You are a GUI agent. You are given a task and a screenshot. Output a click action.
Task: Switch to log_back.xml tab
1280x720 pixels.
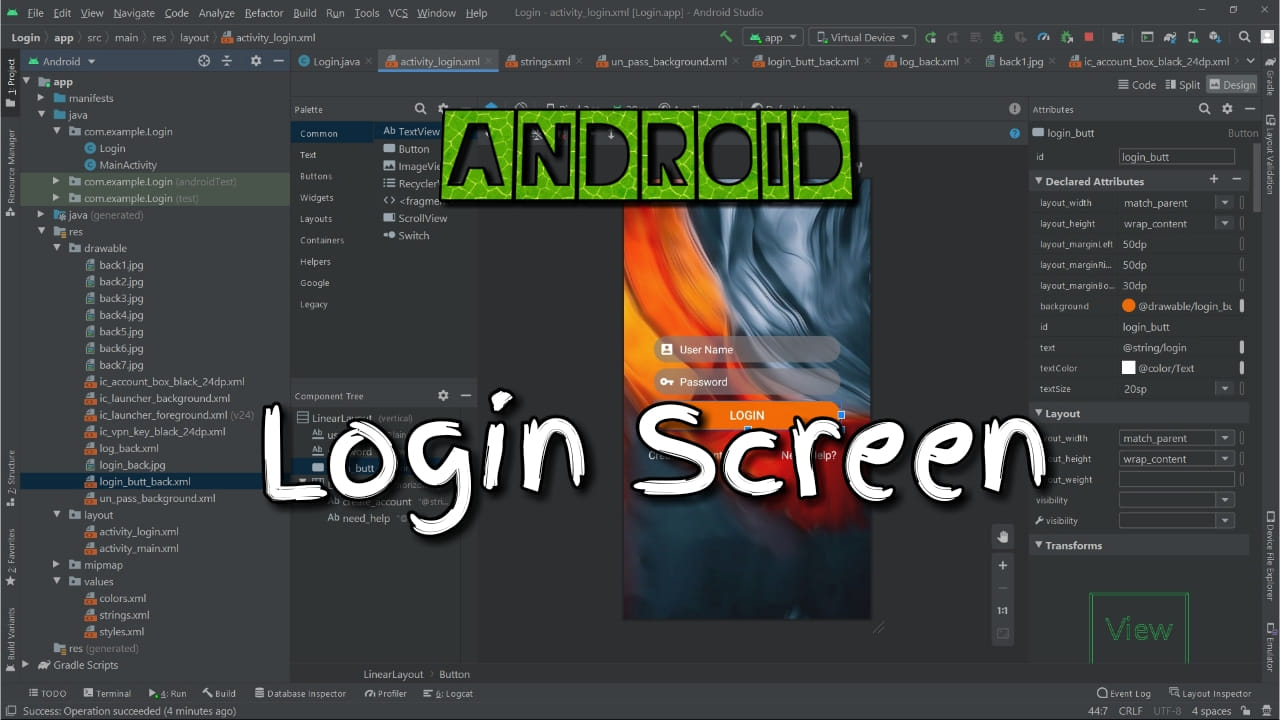pos(929,61)
